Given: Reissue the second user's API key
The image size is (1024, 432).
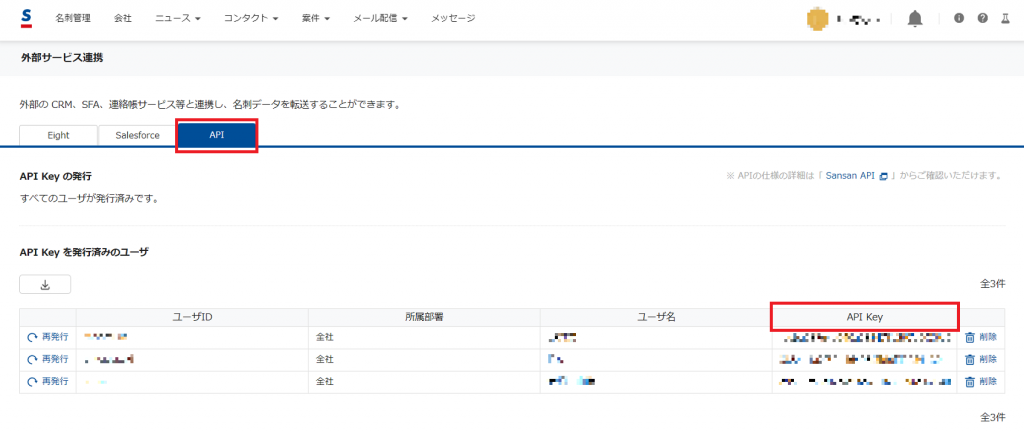Looking at the screenshot, I should [x=48, y=359].
